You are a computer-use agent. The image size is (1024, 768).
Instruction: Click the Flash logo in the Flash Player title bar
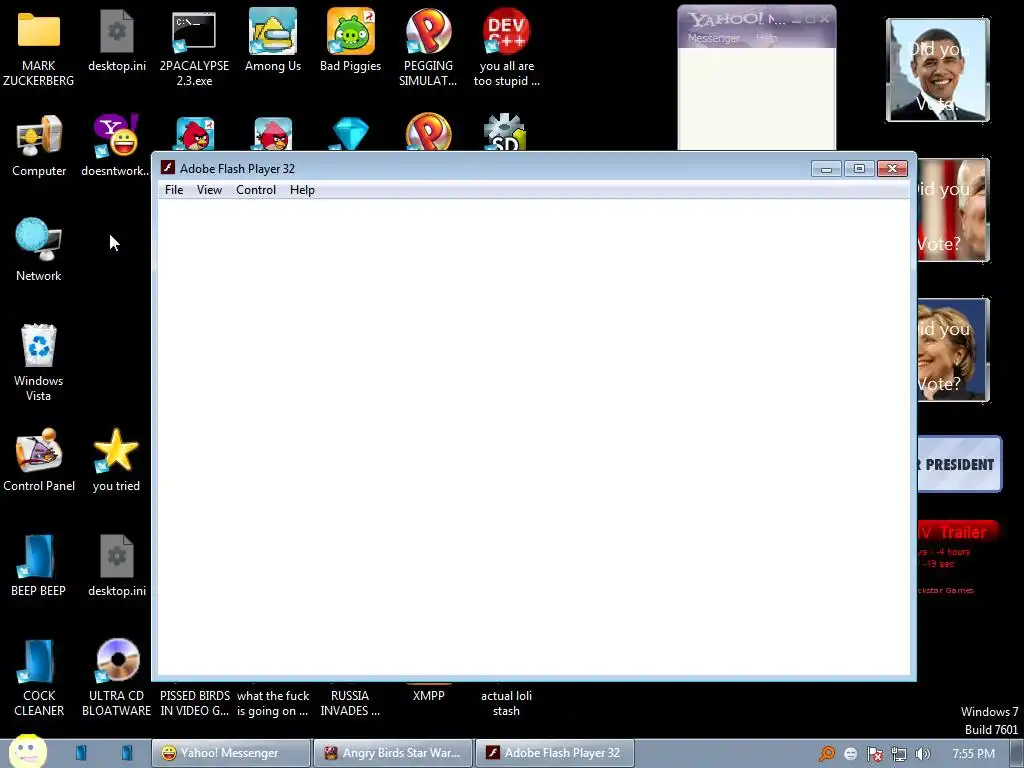click(168, 168)
